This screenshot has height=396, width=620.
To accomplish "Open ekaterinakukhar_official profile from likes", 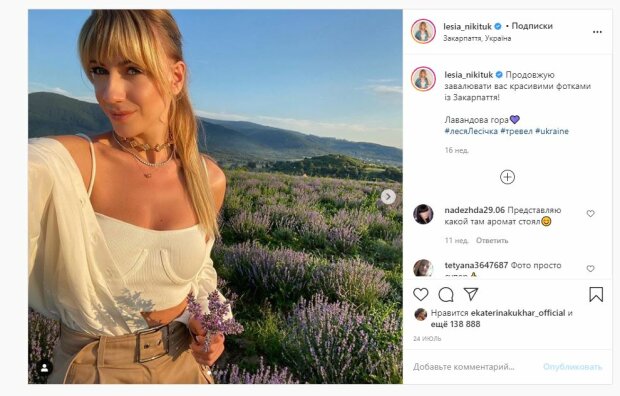I will [x=518, y=313].
